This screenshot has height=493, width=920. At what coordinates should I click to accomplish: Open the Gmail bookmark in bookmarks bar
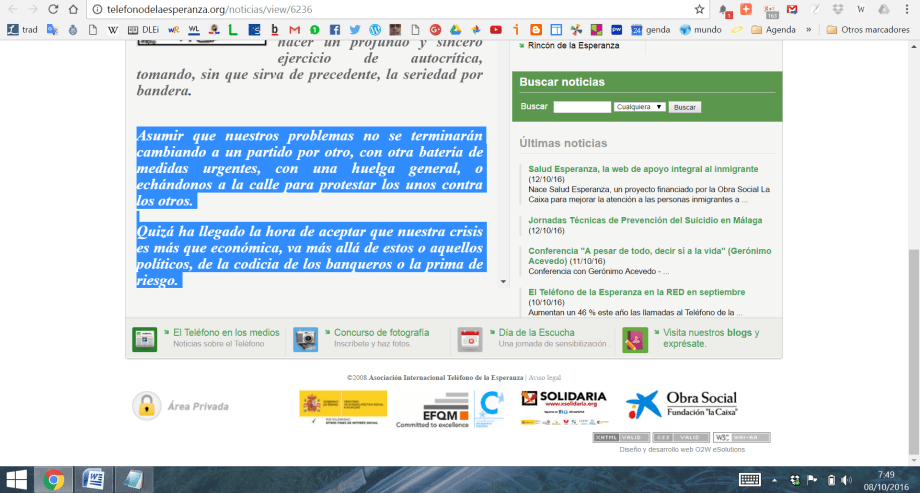coord(295,29)
